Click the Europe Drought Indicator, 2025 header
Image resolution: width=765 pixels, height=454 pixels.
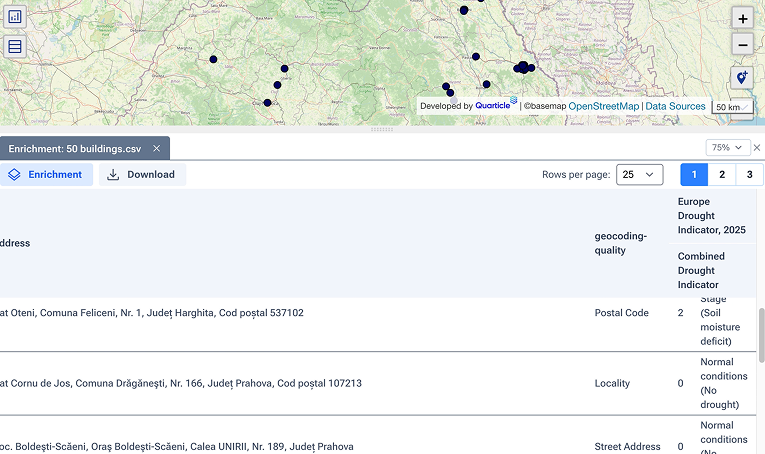[x=711, y=216]
